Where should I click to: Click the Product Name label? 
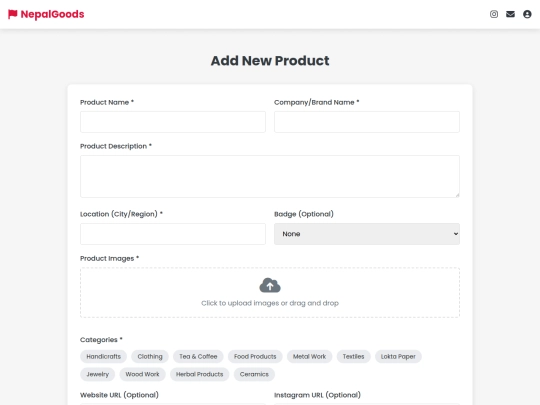[107, 102]
